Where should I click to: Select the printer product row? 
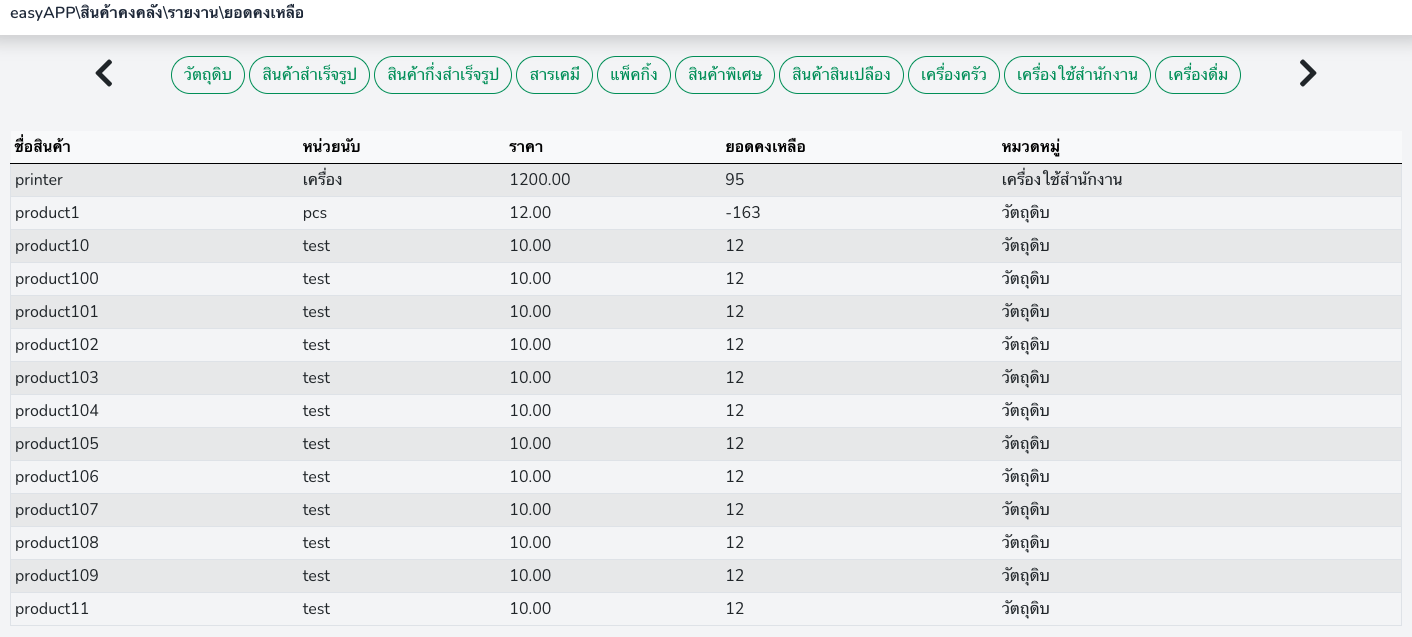pyautogui.click(x=39, y=180)
